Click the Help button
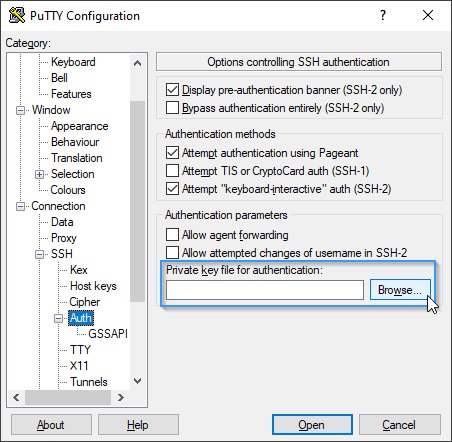The image size is (452, 442). (138, 425)
